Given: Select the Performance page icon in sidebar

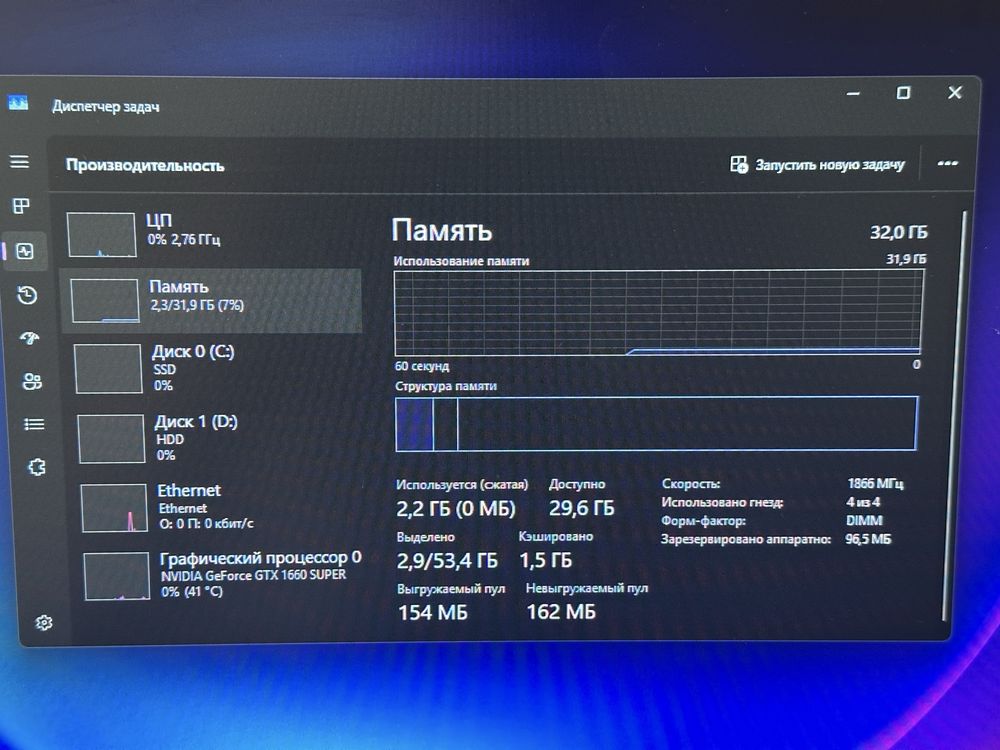Looking at the screenshot, I should tap(24, 251).
